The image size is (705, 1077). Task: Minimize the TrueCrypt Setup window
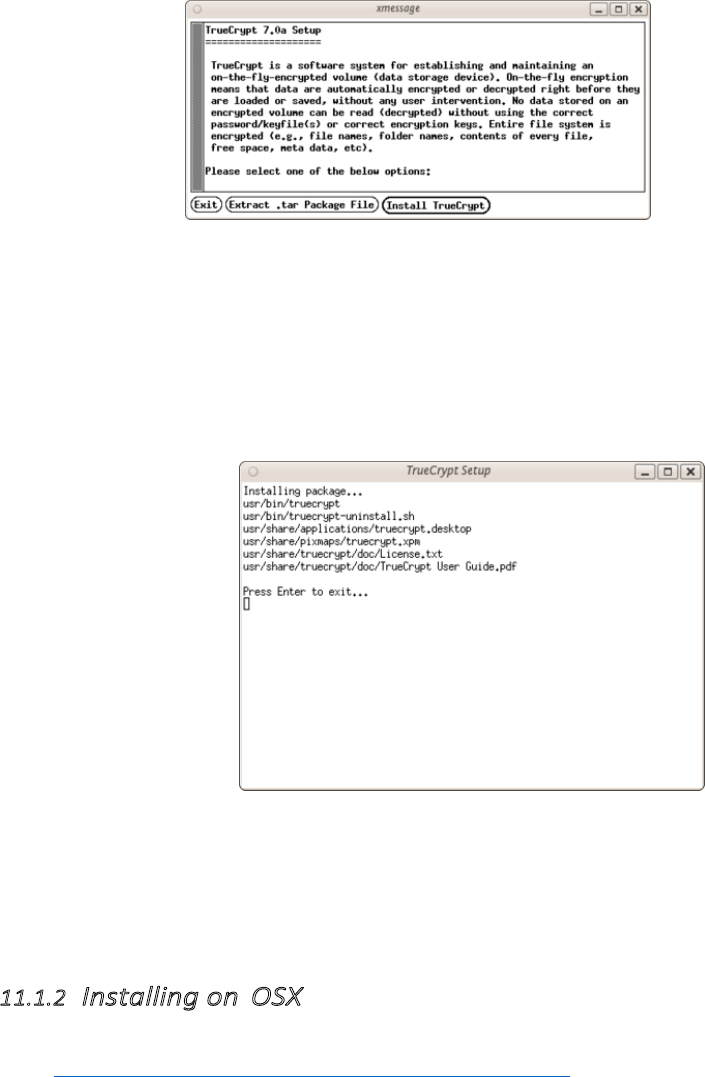tap(645, 472)
